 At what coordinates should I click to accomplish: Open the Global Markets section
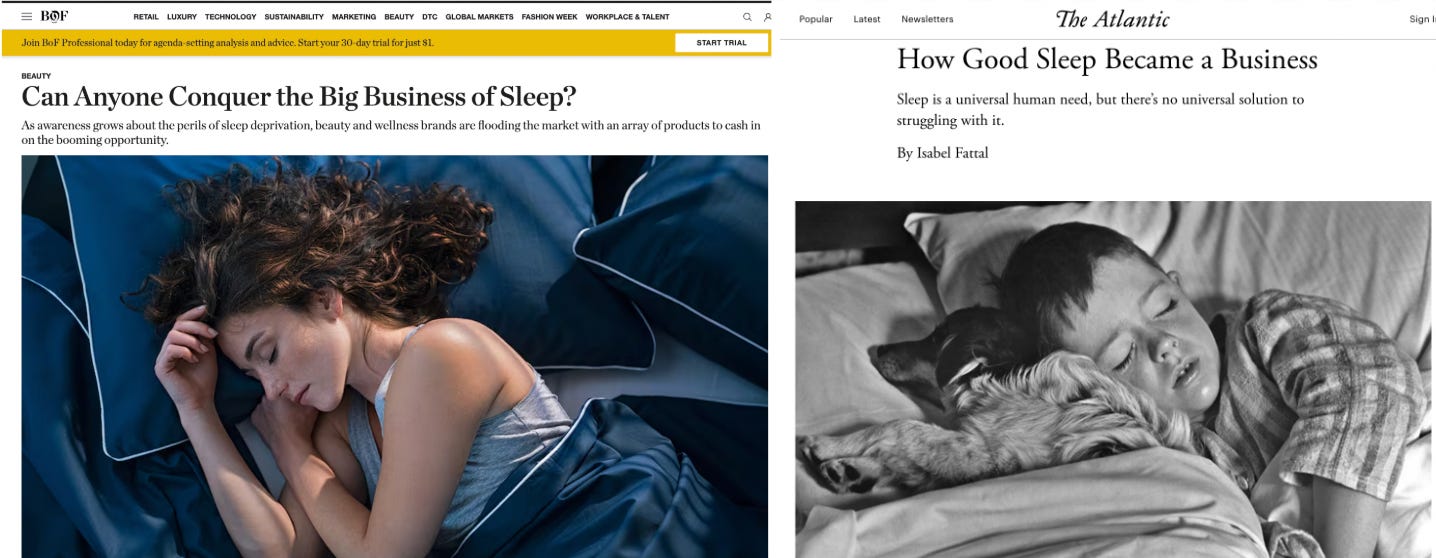480,17
